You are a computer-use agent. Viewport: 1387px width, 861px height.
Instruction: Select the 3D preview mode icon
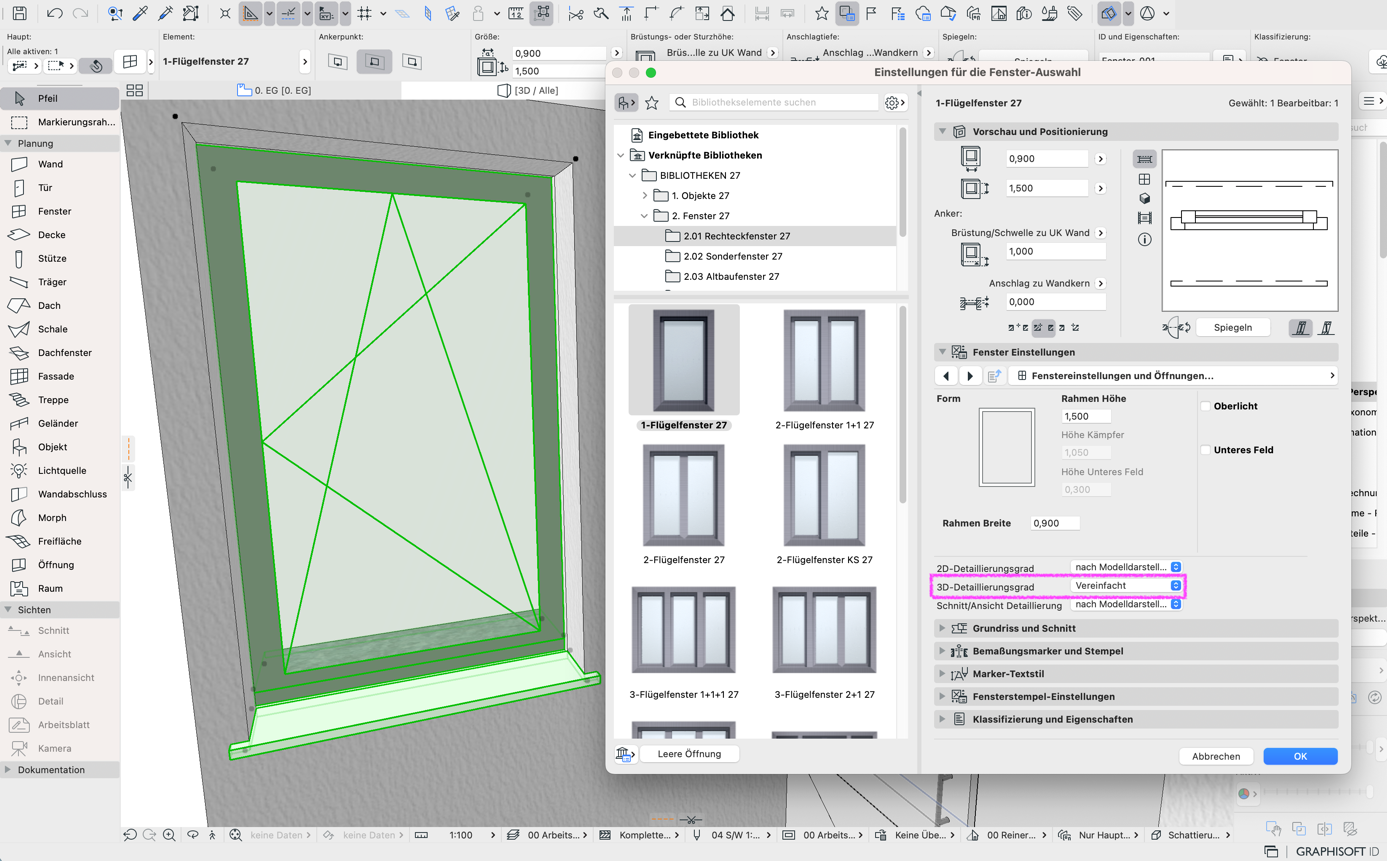[1145, 199]
